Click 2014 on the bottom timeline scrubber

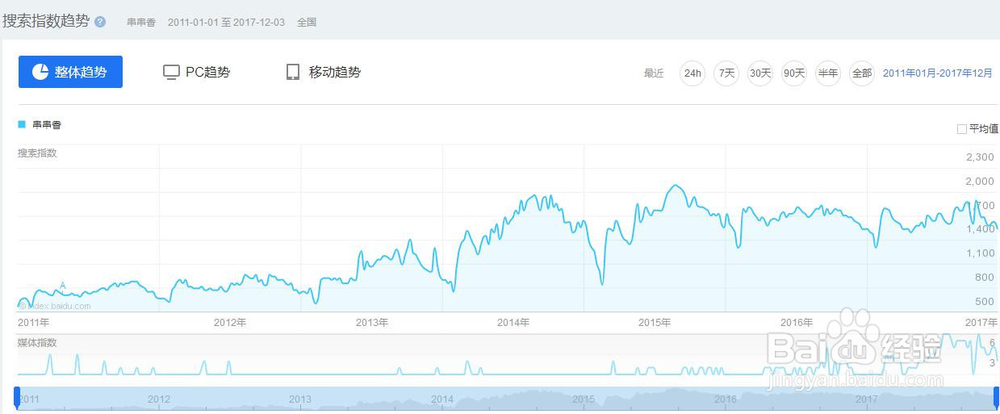pos(442,399)
